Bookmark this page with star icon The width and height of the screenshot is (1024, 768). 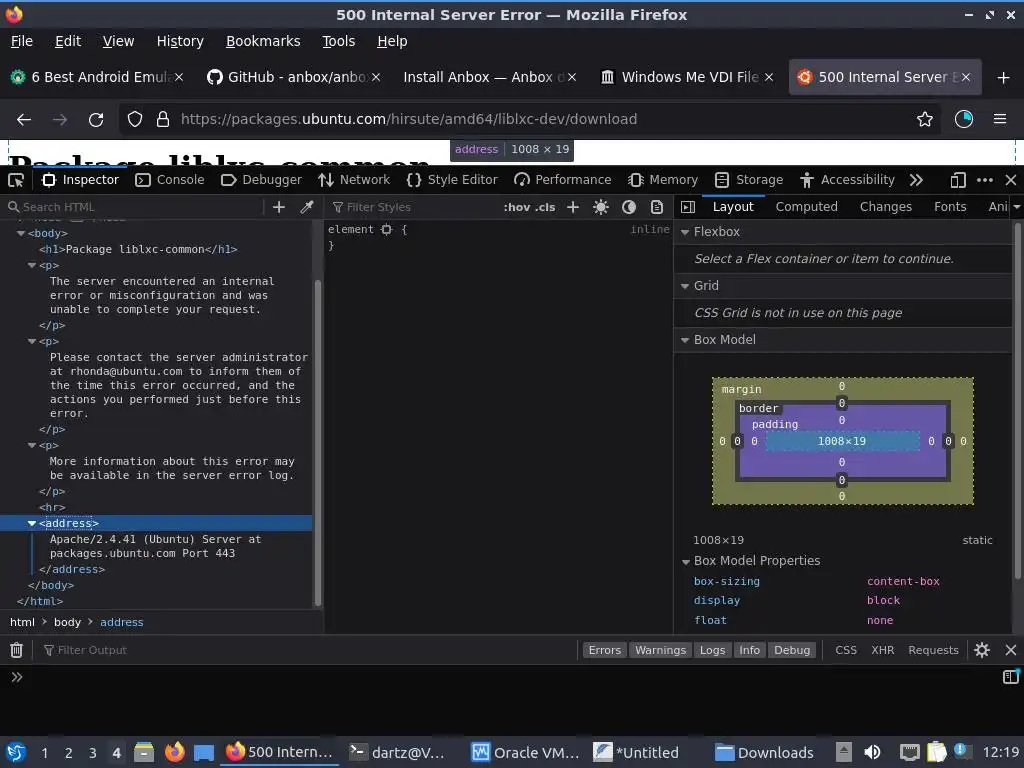925,120
